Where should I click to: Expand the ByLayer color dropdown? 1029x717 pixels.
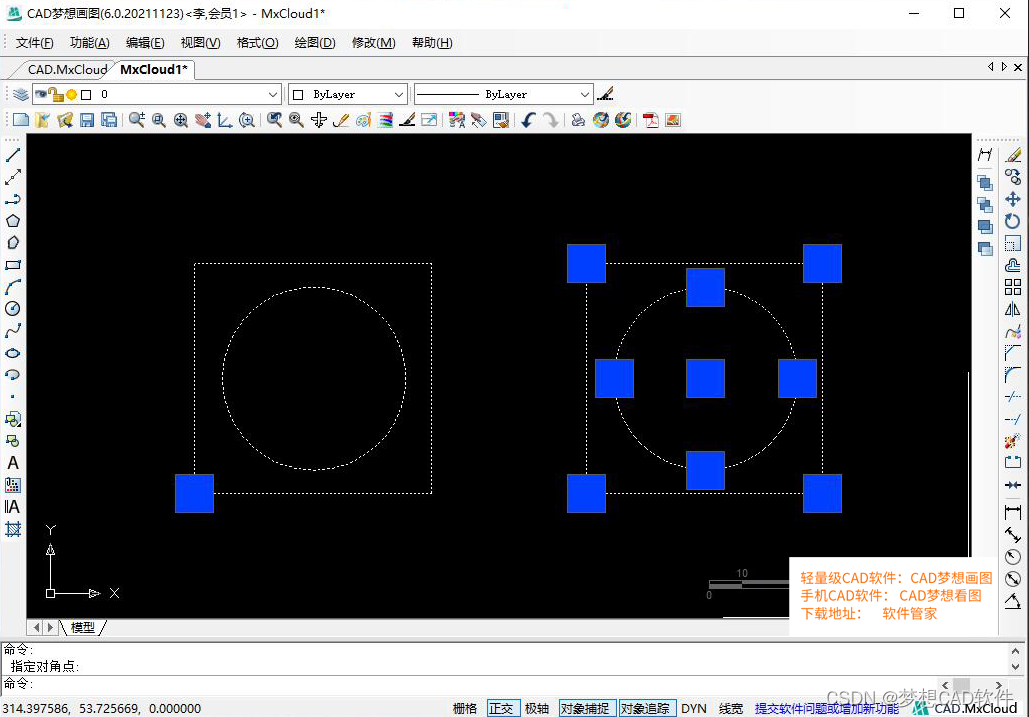pos(399,94)
